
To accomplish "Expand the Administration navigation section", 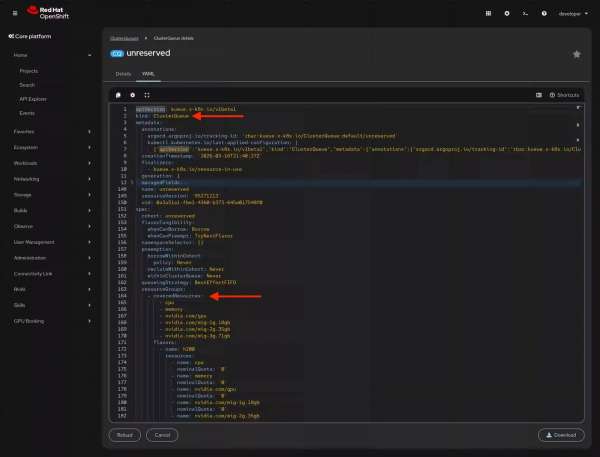I will point(52,258).
